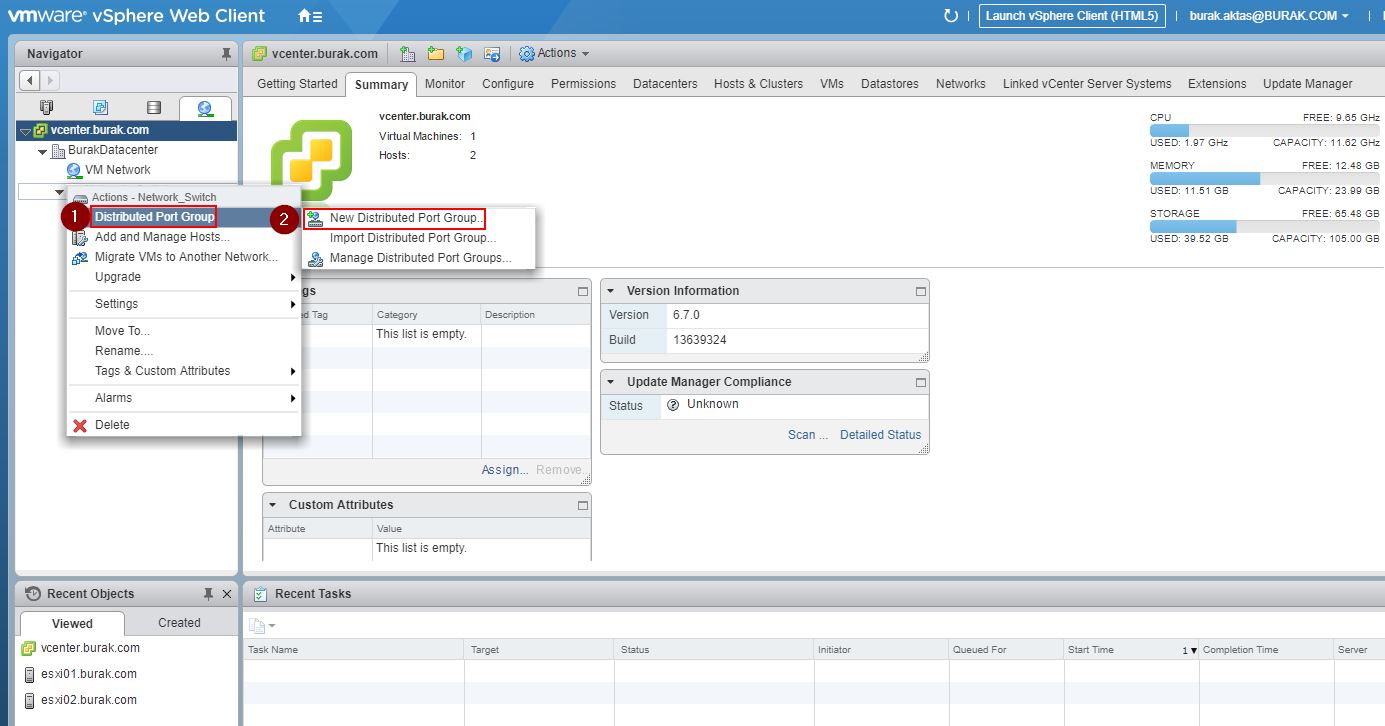
Task: Choose Import Distributed Port Group
Action: pos(413,238)
